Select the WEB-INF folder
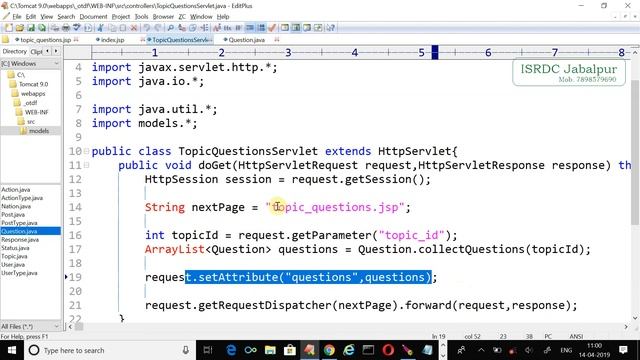Image resolution: width=640 pixels, height=360 pixels. point(37,112)
